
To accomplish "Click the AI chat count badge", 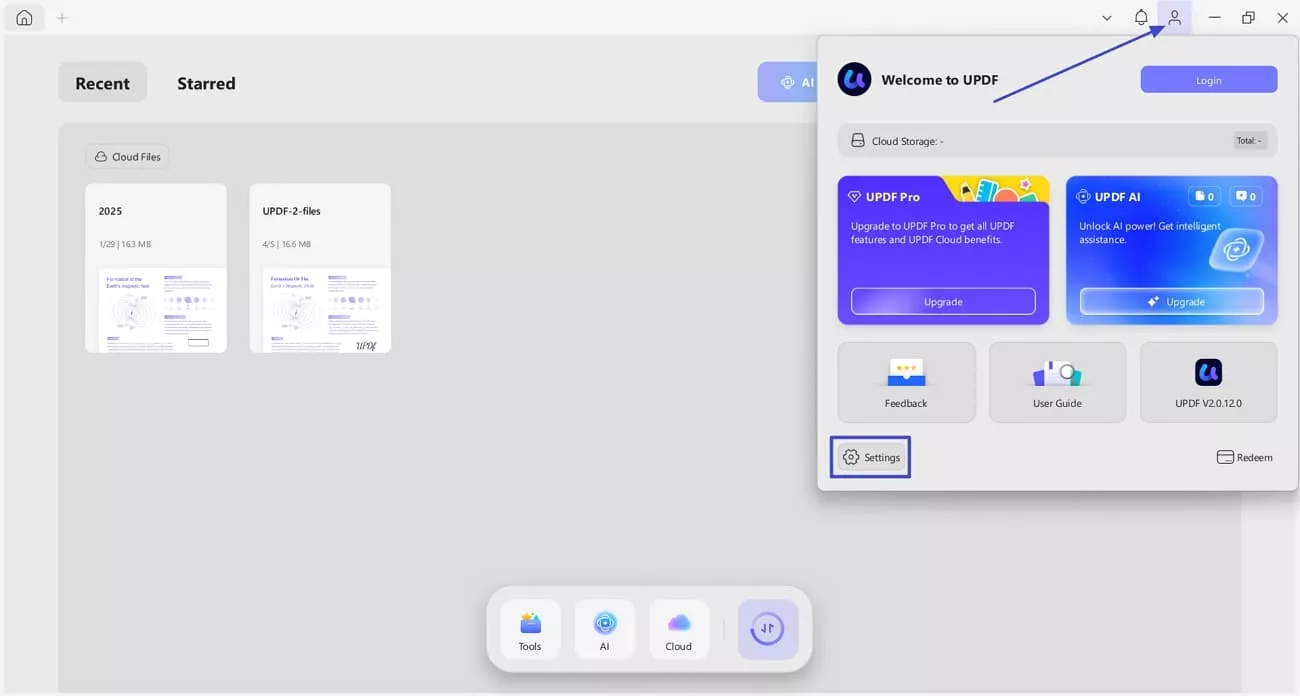I will 1245,197.
